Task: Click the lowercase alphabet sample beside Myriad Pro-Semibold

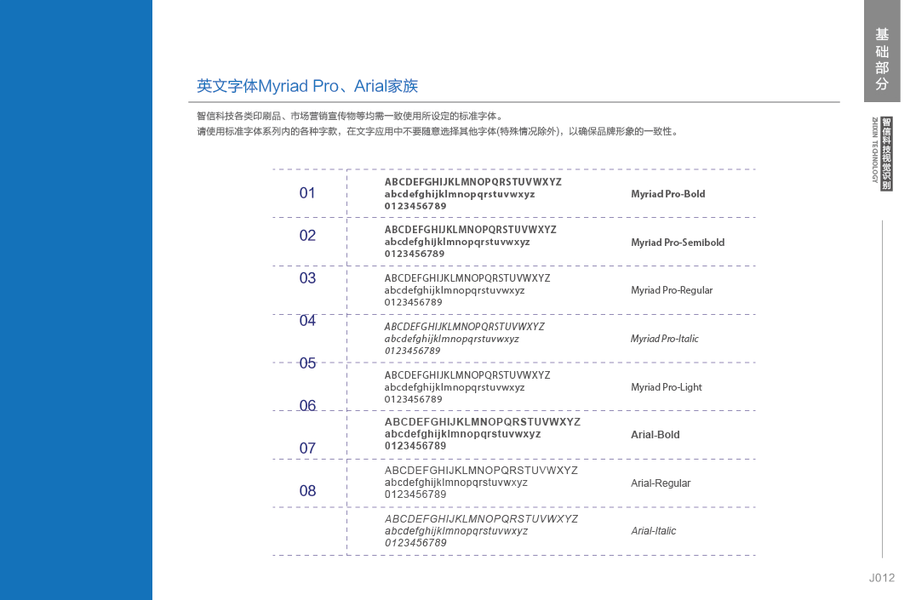Action: 457,242
